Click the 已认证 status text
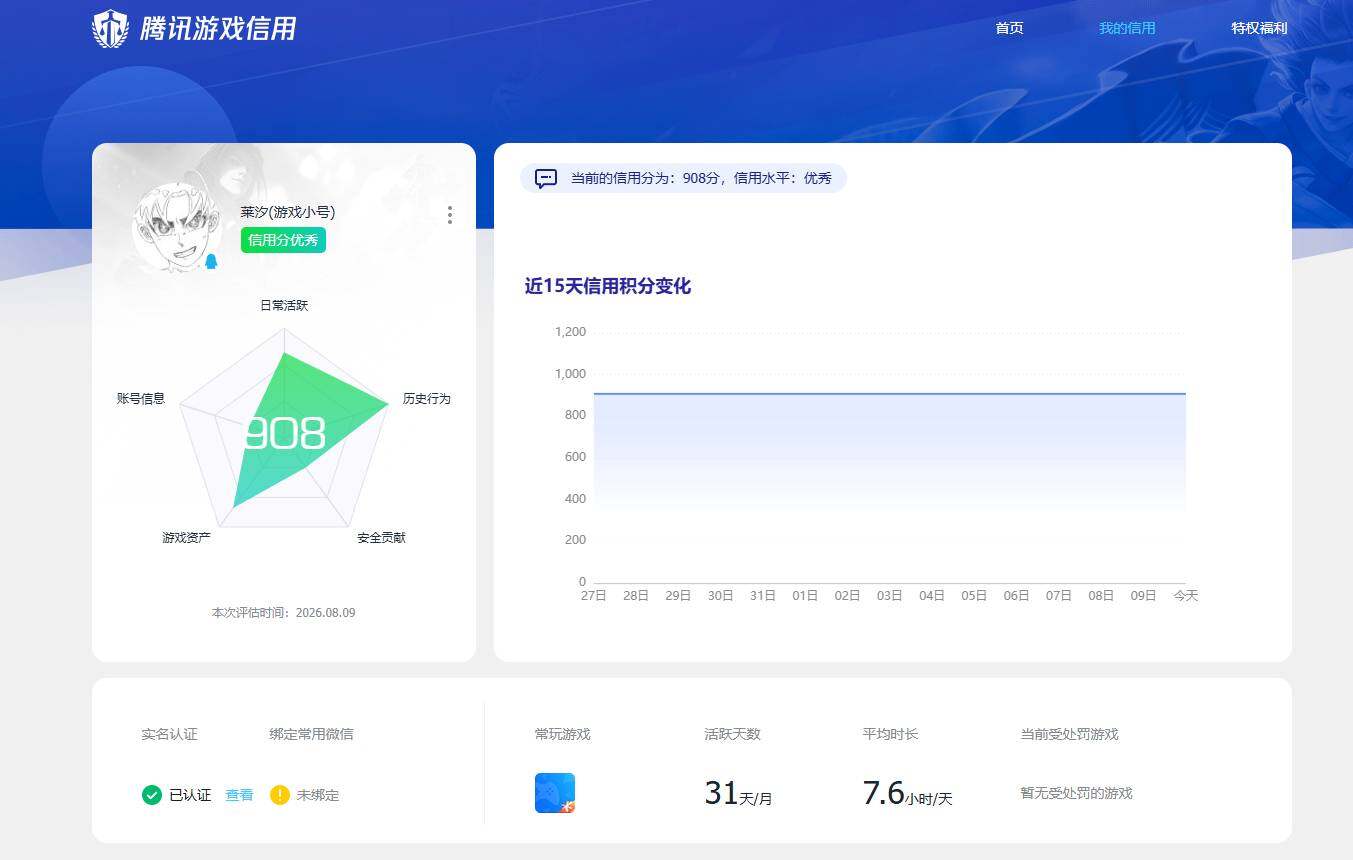 pyautogui.click(x=190, y=795)
